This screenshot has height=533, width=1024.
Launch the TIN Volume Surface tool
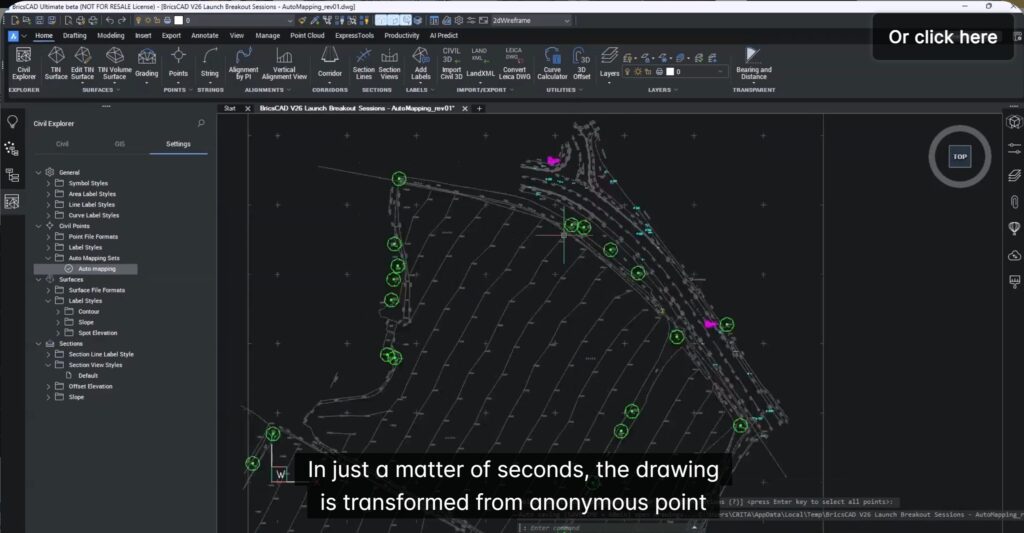pos(114,63)
